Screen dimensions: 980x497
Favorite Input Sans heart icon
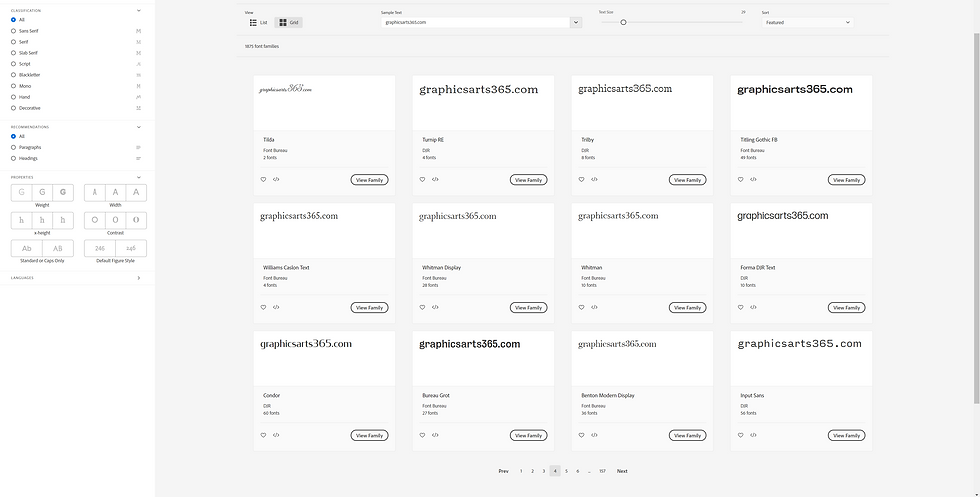pos(741,435)
